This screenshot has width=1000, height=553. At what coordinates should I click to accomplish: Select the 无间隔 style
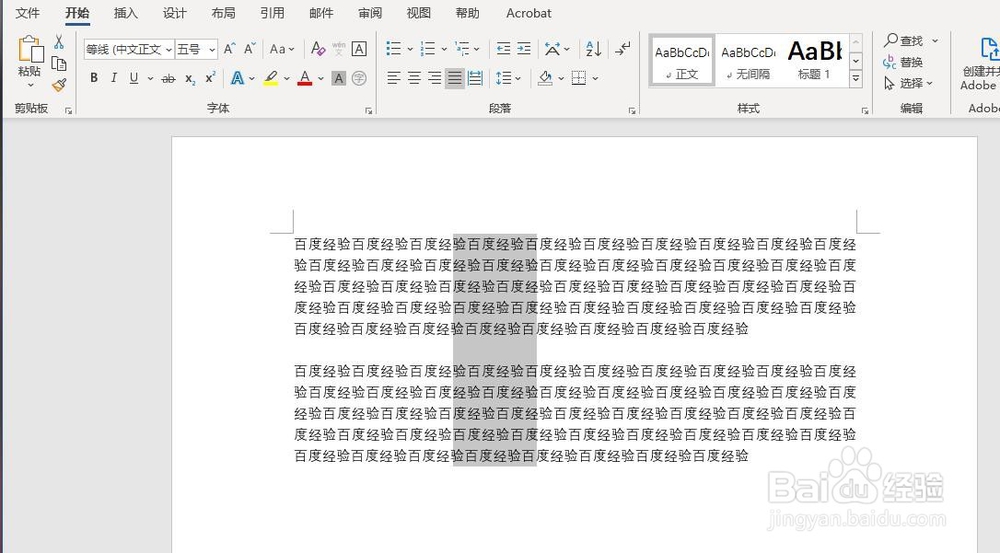748,60
